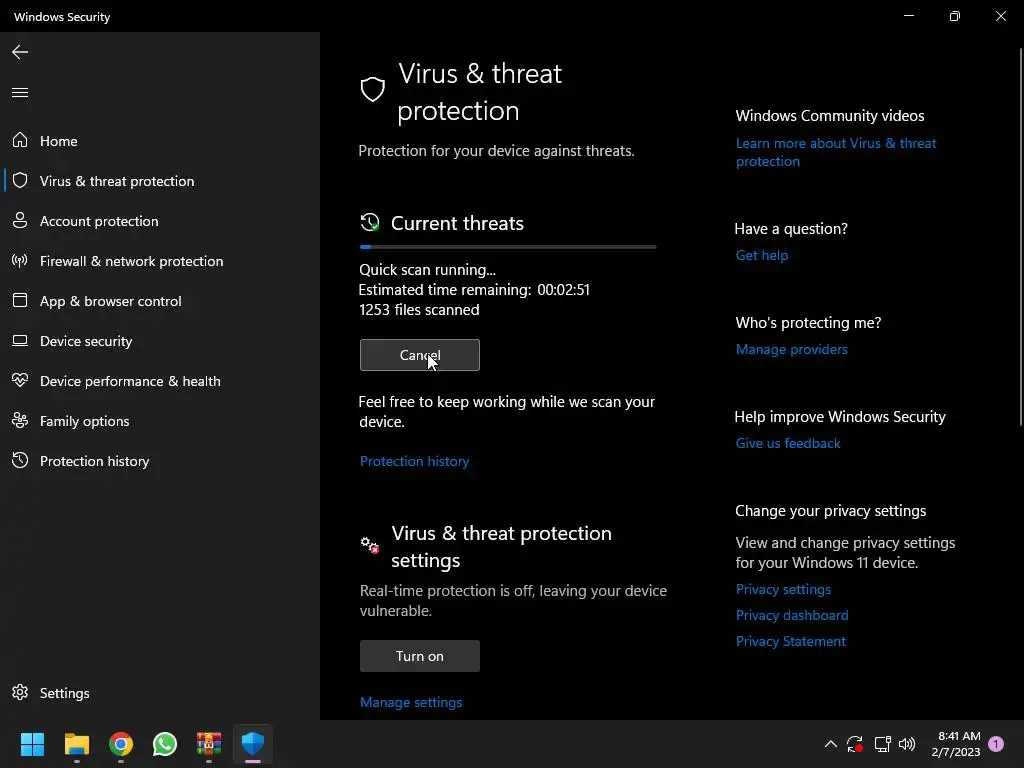The image size is (1024, 768).
Task: Click the Device performance heart icon
Action: tap(20, 380)
